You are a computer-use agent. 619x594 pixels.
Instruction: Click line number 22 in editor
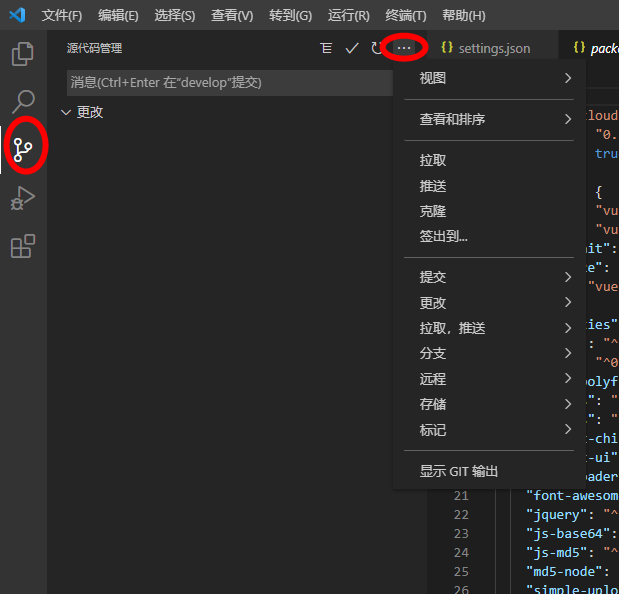(x=461, y=515)
